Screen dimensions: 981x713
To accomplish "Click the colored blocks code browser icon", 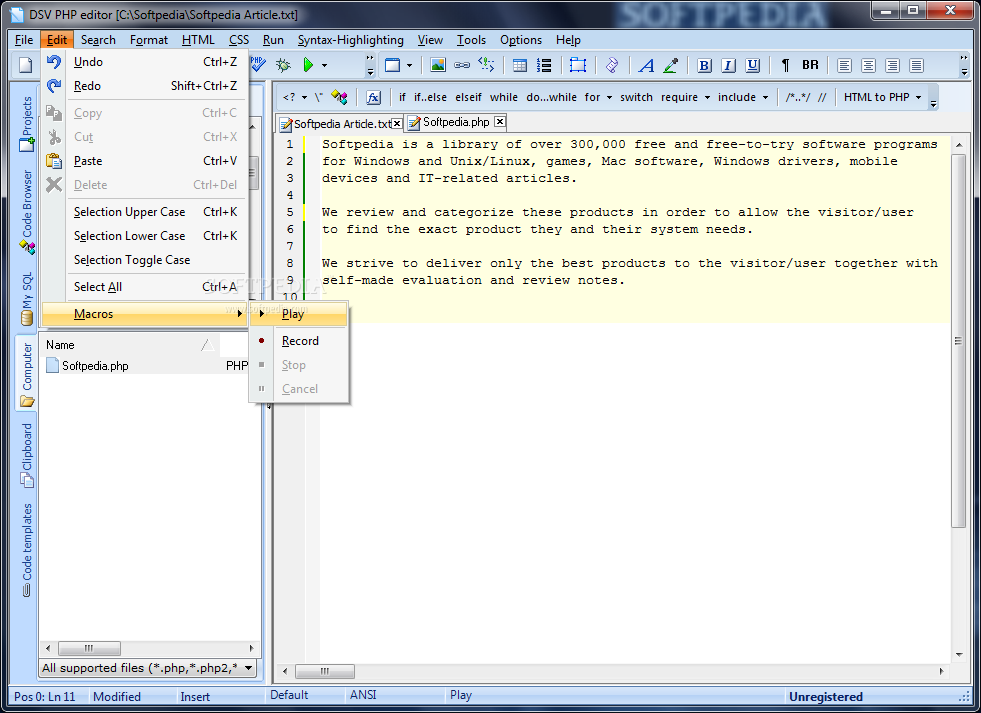I will click(x=339, y=97).
